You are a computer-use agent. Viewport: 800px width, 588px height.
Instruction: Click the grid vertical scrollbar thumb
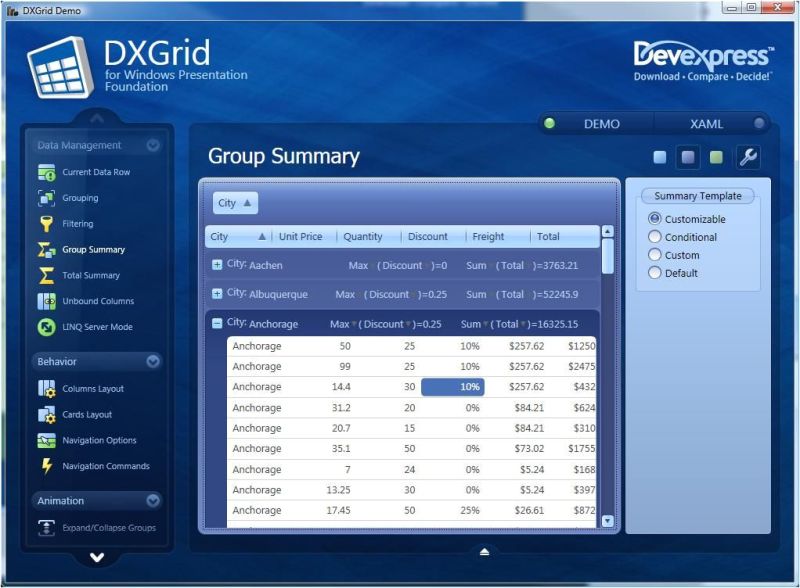[607, 256]
